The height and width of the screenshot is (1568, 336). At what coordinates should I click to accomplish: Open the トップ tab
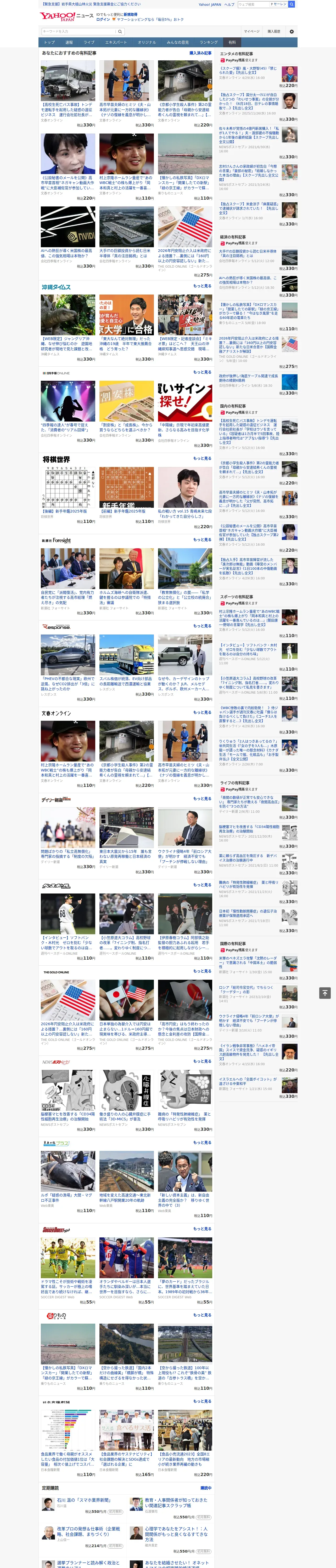click(x=49, y=43)
